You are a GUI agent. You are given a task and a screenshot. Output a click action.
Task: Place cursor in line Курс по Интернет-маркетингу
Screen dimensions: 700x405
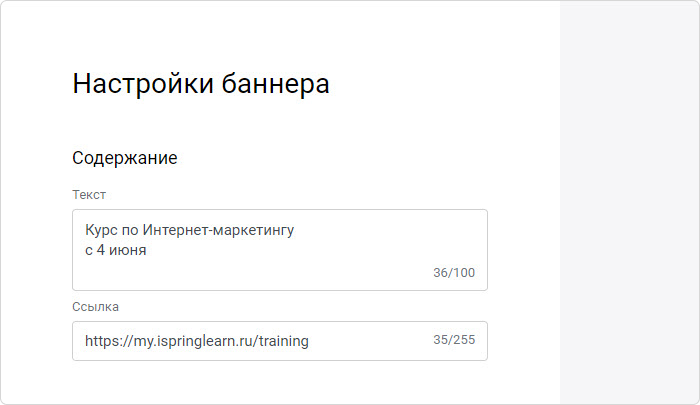point(189,230)
